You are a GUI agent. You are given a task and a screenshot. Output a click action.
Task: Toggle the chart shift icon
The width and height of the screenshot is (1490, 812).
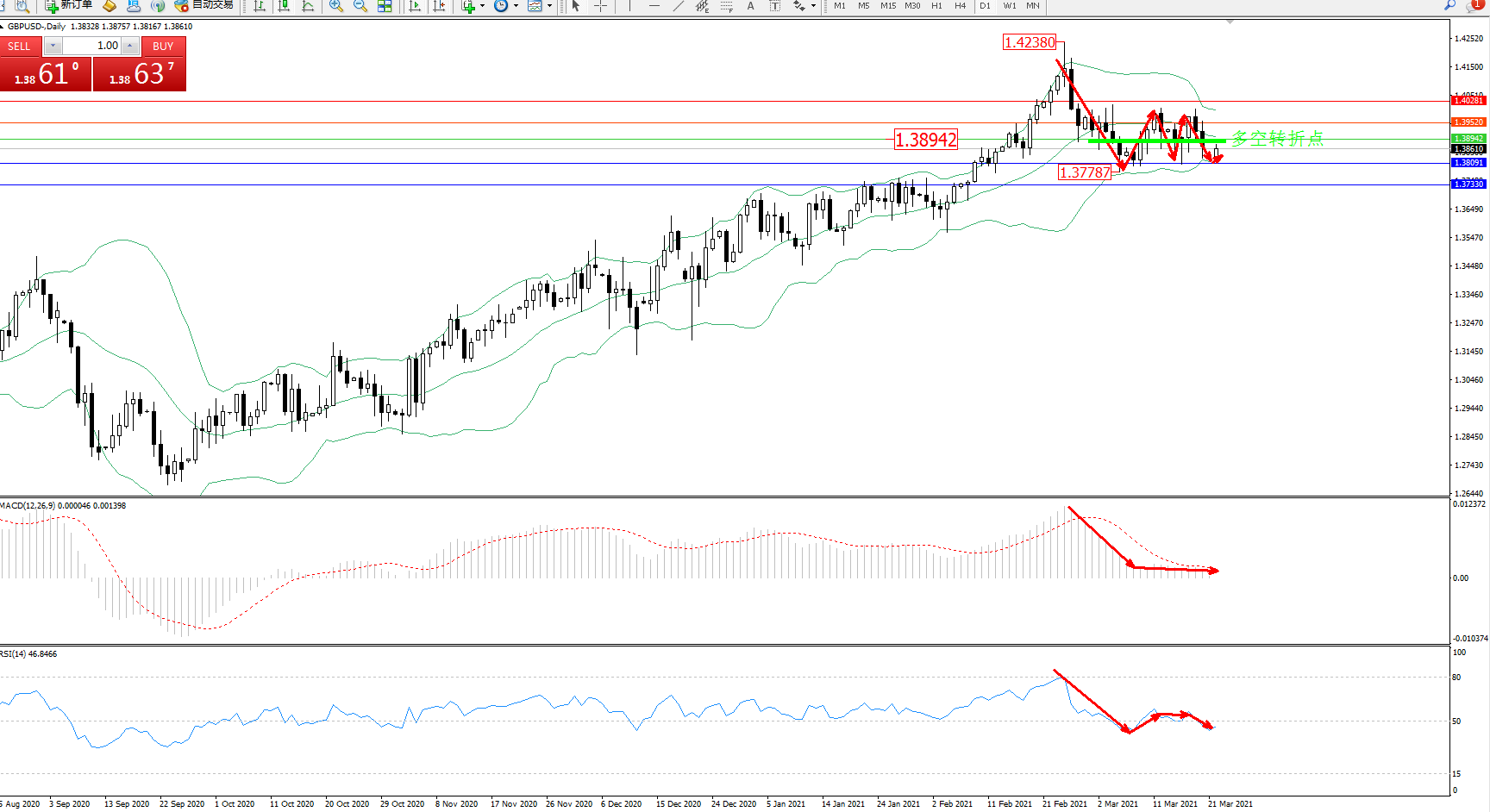pyautogui.click(x=439, y=6)
